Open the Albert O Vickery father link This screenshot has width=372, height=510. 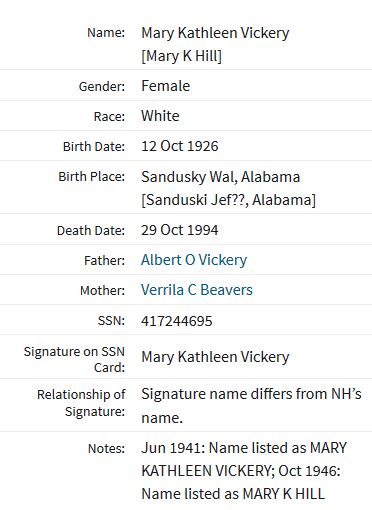click(194, 260)
